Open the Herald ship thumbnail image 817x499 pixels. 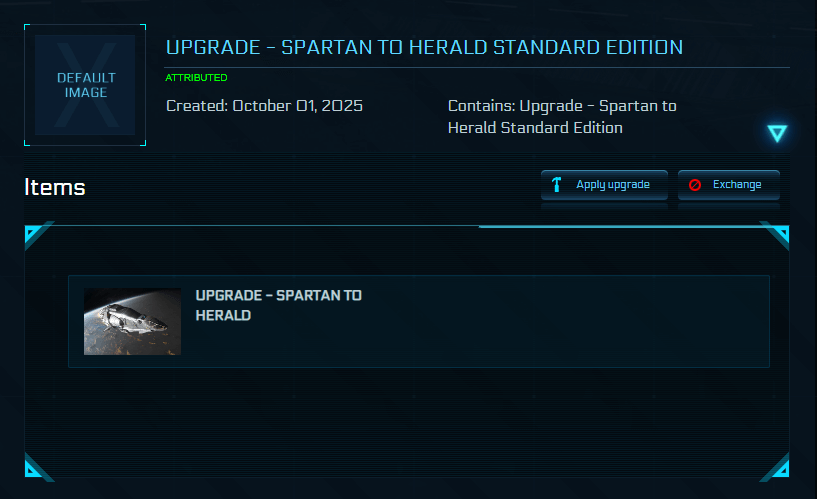click(x=132, y=322)
